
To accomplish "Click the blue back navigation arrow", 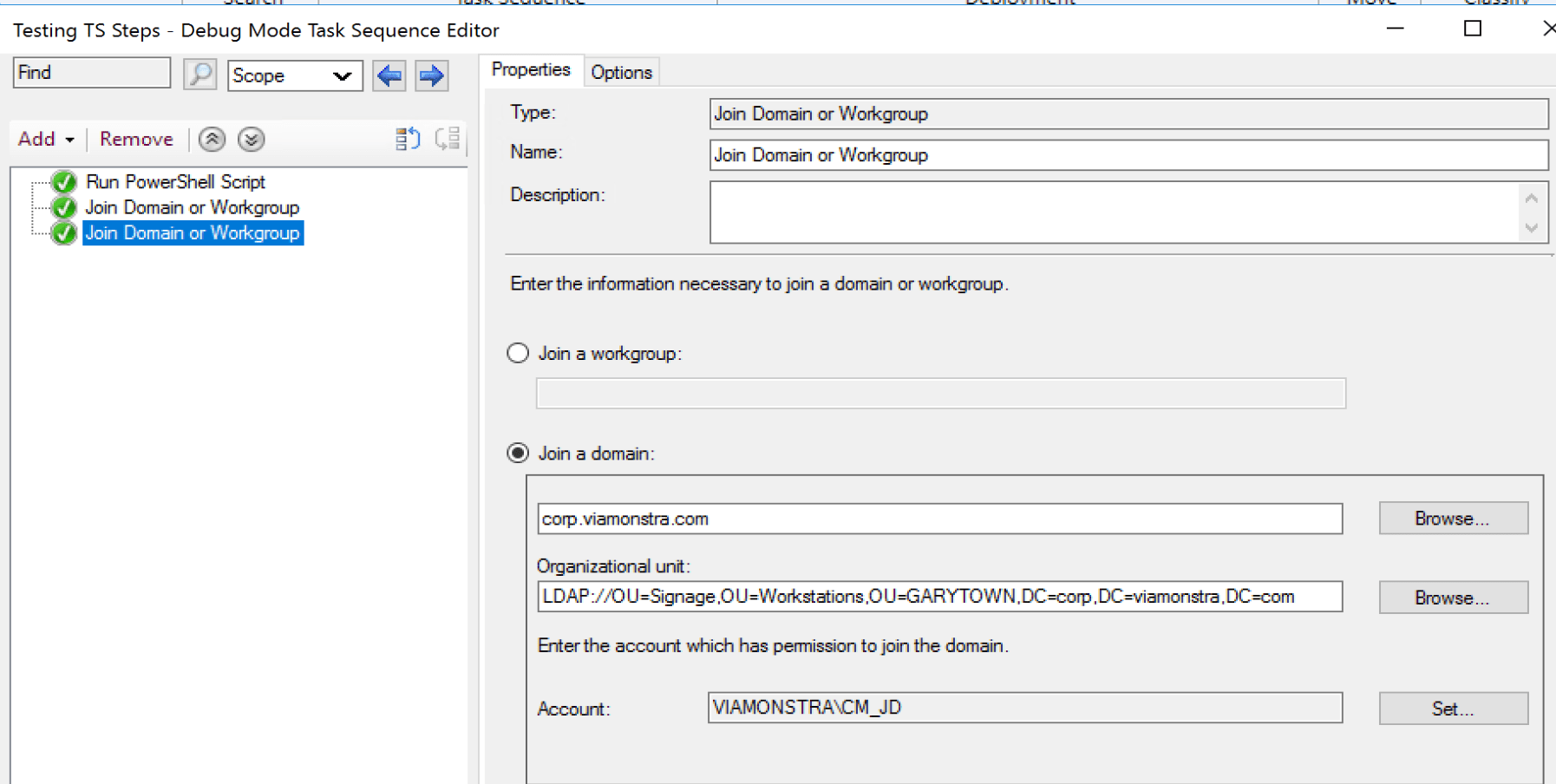I will 389,75.
